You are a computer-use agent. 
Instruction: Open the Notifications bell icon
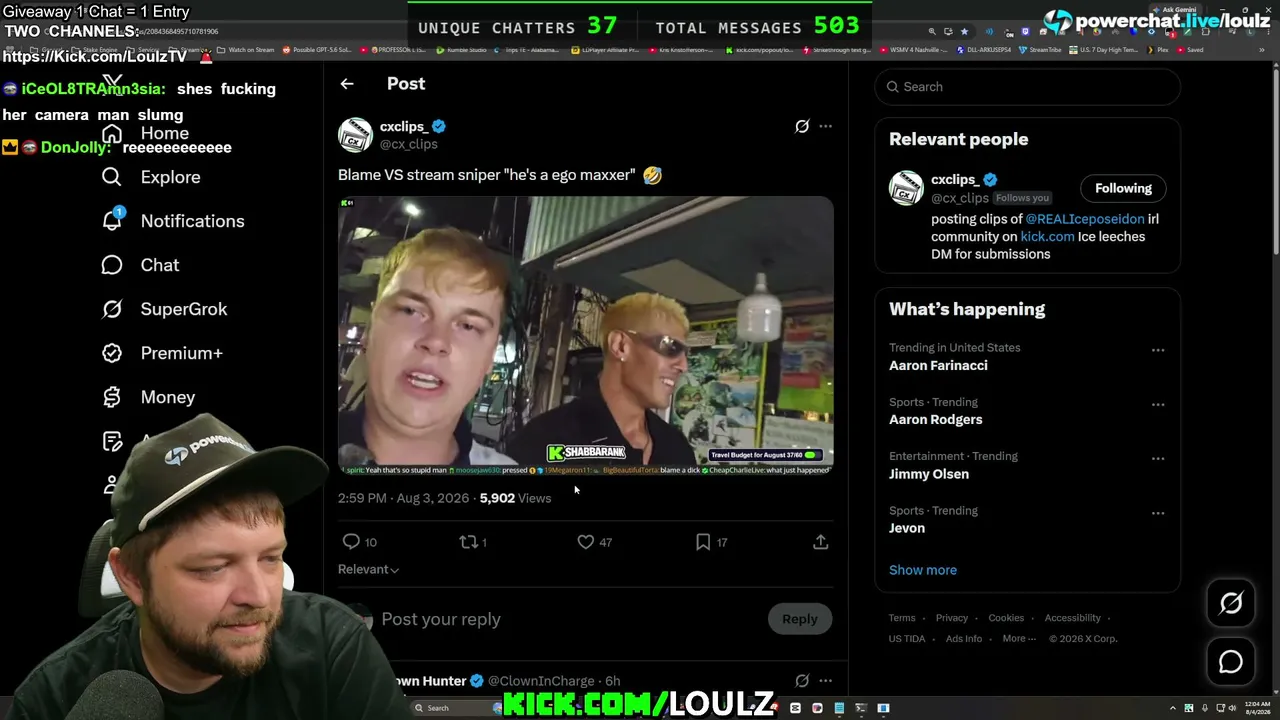(x=112, y=220)
